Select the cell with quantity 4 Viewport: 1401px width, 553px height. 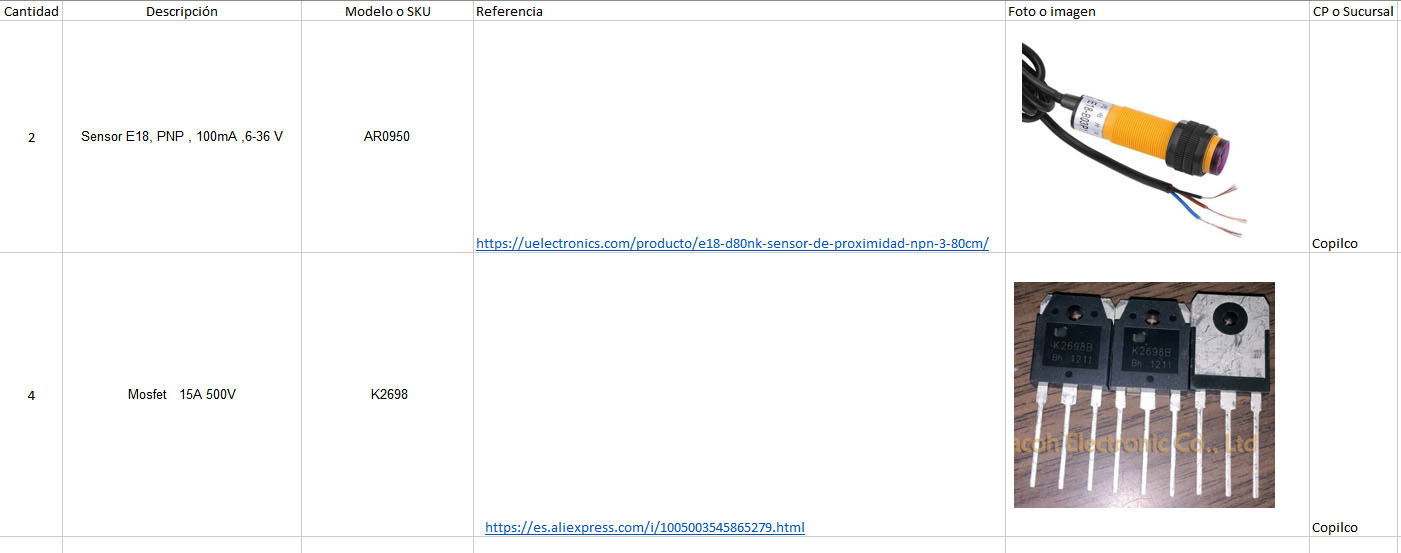pyautogui.click(x=31, y=395)
